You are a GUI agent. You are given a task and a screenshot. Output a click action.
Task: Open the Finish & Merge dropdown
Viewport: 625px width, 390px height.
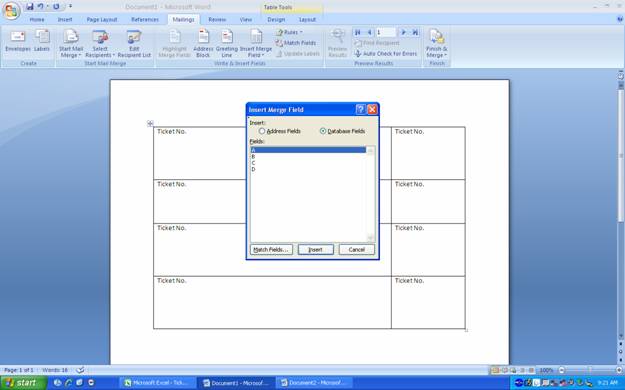pos(436,43)
